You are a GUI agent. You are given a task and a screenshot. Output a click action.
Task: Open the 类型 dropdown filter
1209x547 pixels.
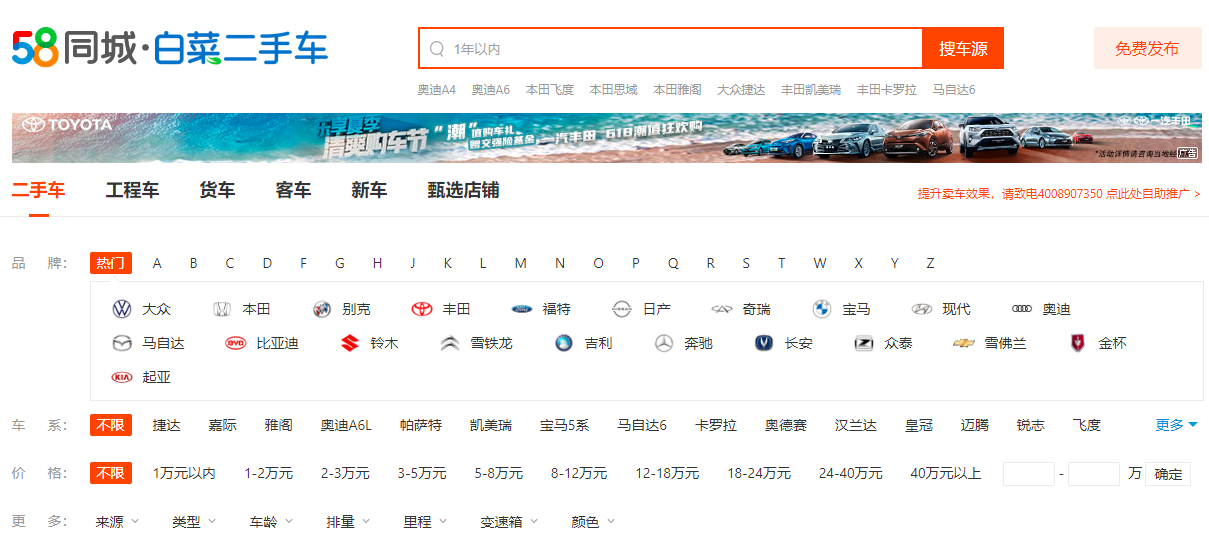pos(193,521)
